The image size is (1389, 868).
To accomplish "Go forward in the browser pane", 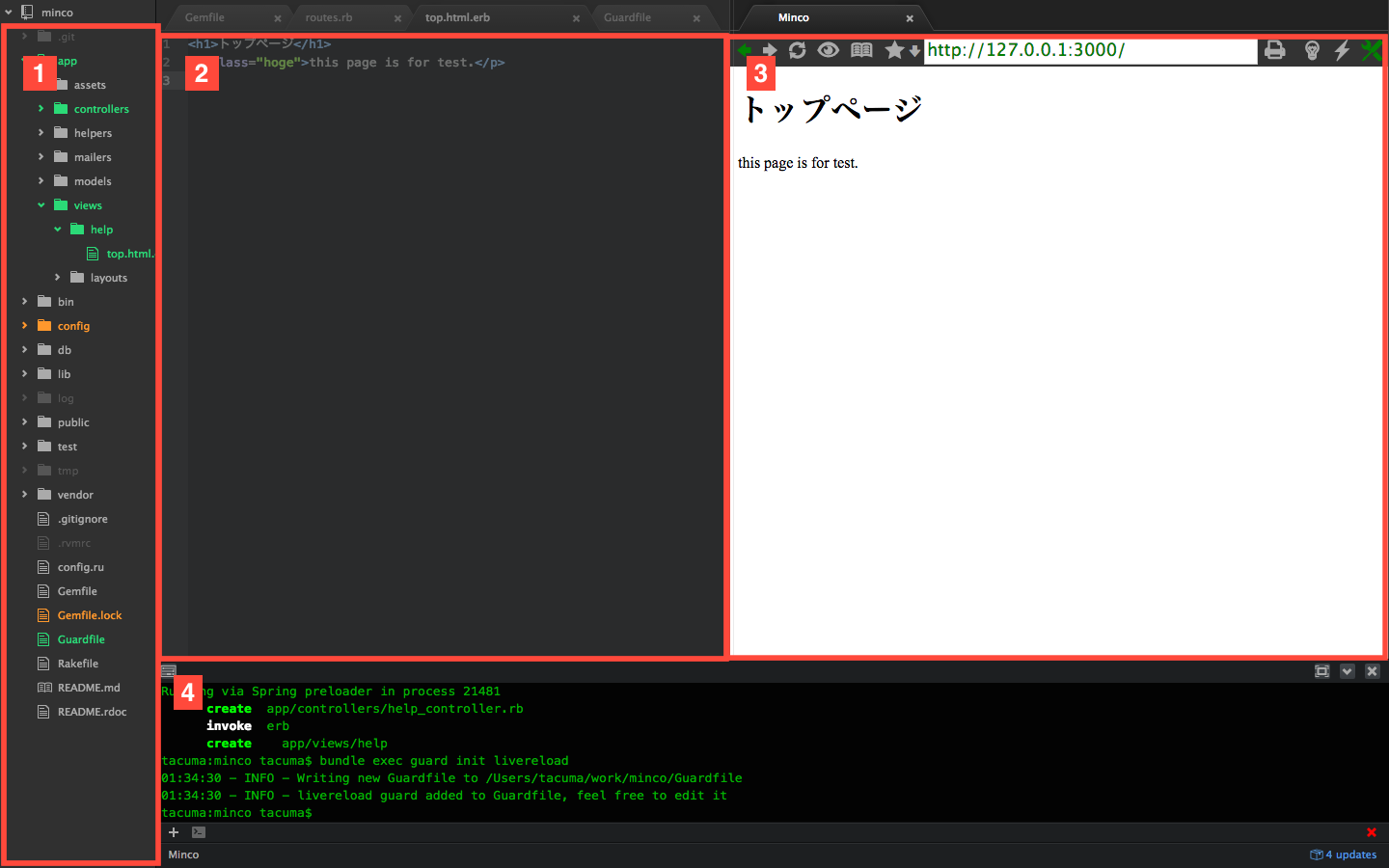I will click(x=769, y=50).
